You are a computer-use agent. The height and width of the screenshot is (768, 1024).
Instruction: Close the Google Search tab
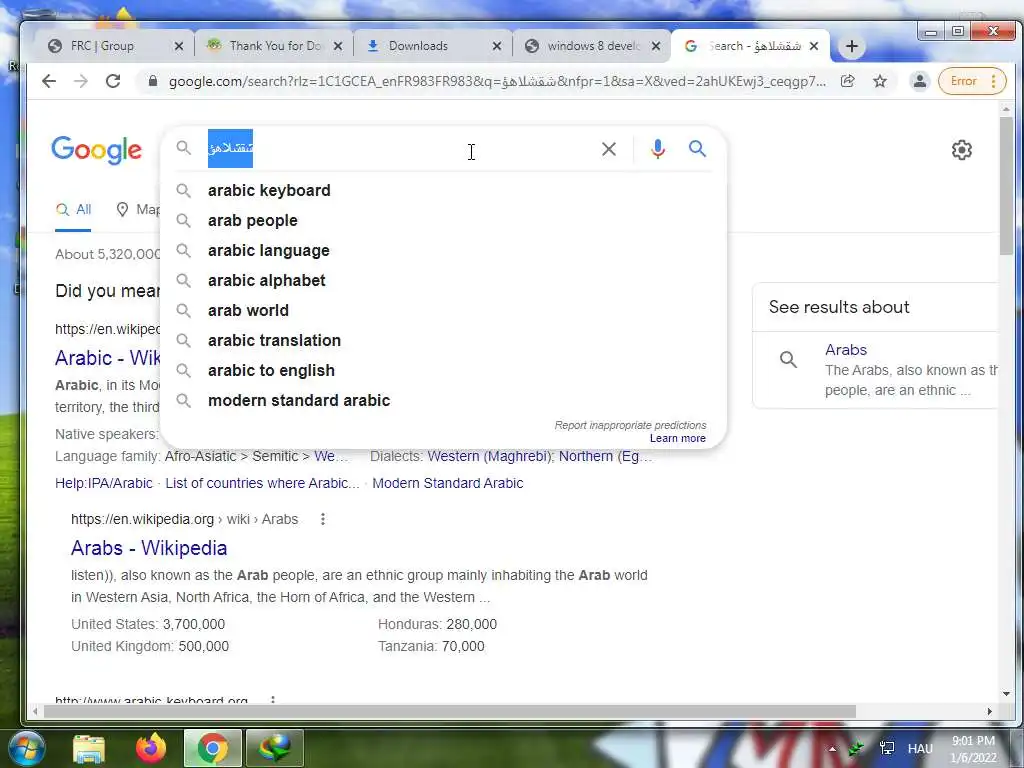pyautogui.click(x=814, y=46)
